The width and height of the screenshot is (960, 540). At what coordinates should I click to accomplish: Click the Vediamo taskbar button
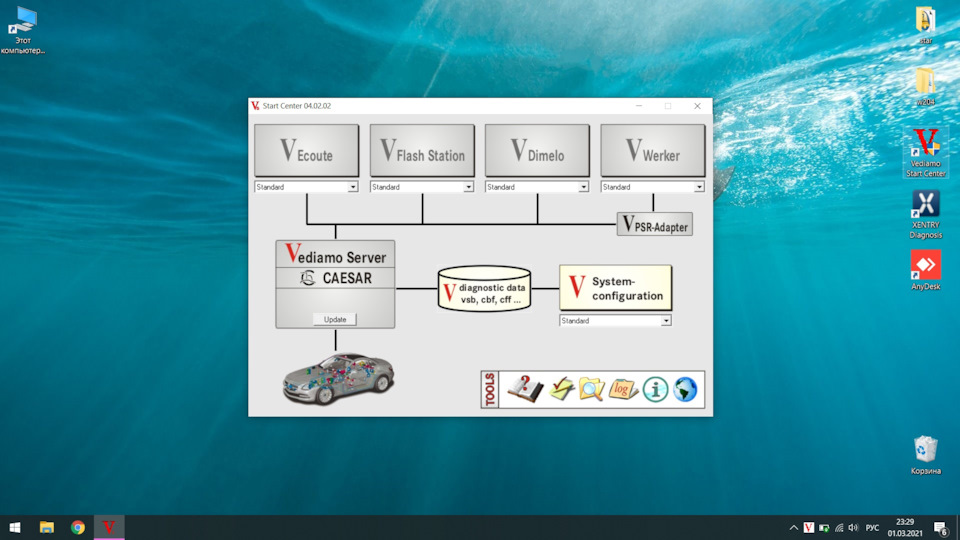[x=109, y=527]
